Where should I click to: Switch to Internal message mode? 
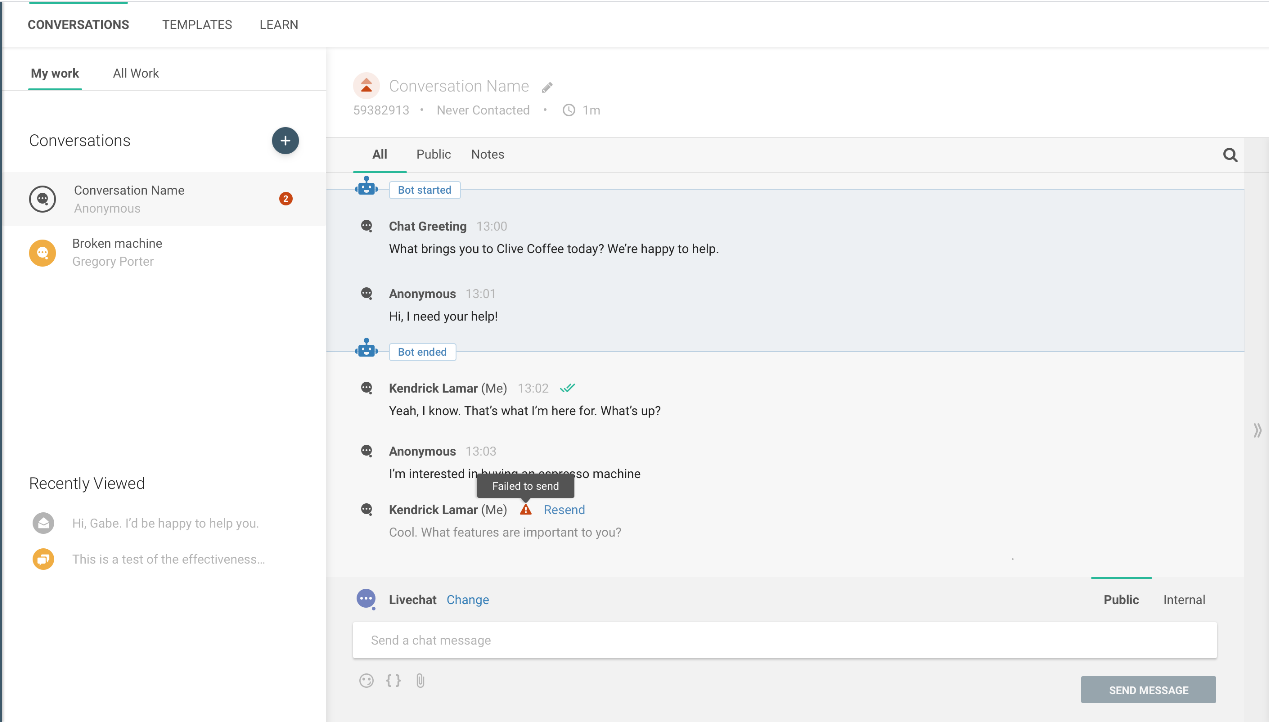(x=1184, y=600)
